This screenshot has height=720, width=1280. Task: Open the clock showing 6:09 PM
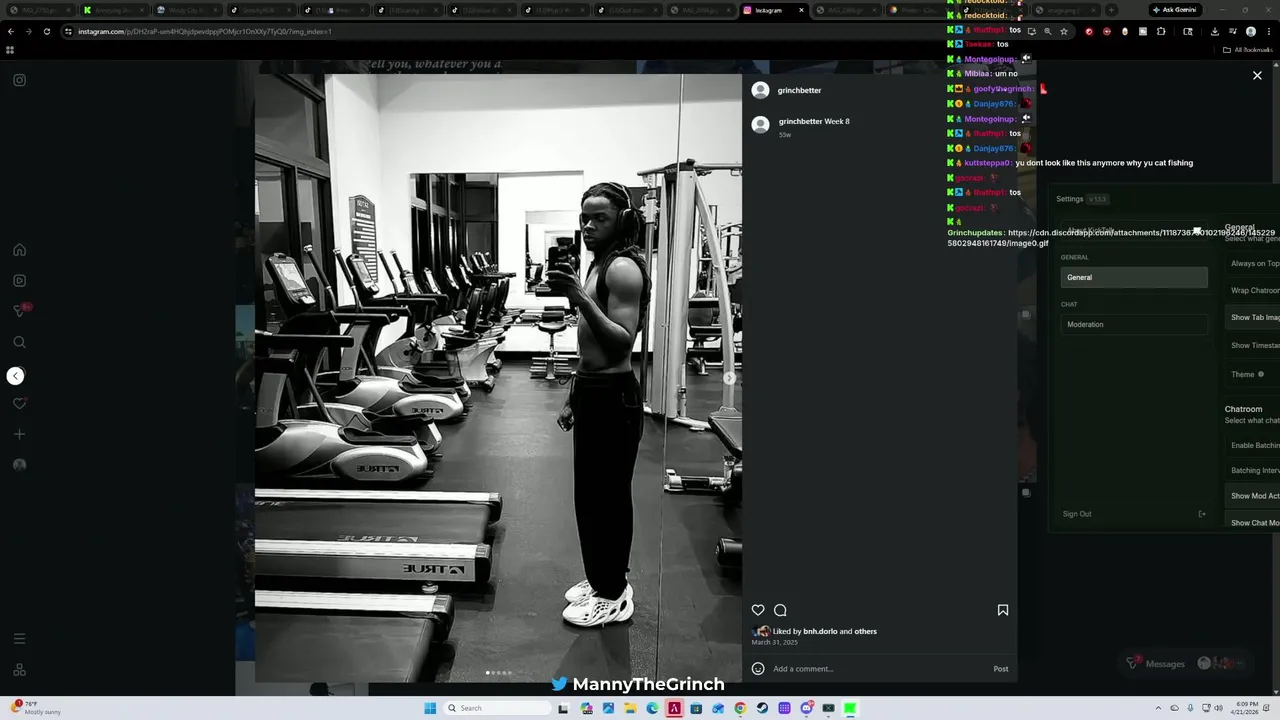click(x=1247, y=708)
